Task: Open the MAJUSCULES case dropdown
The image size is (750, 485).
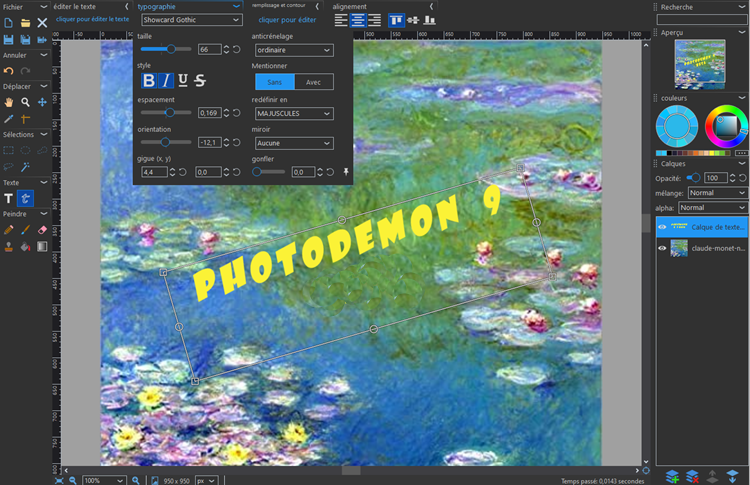Action: [293, 114]
